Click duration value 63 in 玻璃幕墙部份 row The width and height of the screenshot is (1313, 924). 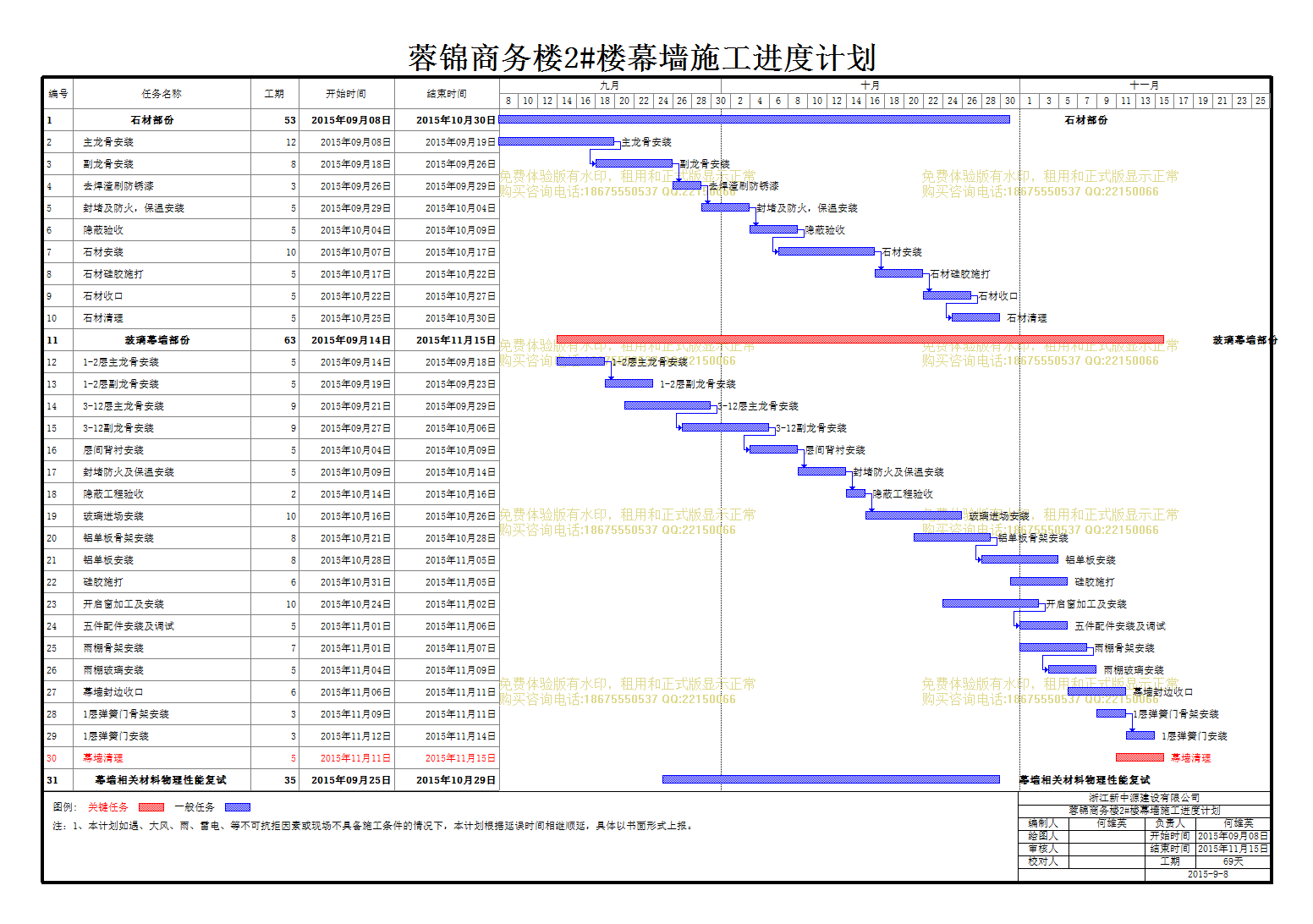(290, 340)
